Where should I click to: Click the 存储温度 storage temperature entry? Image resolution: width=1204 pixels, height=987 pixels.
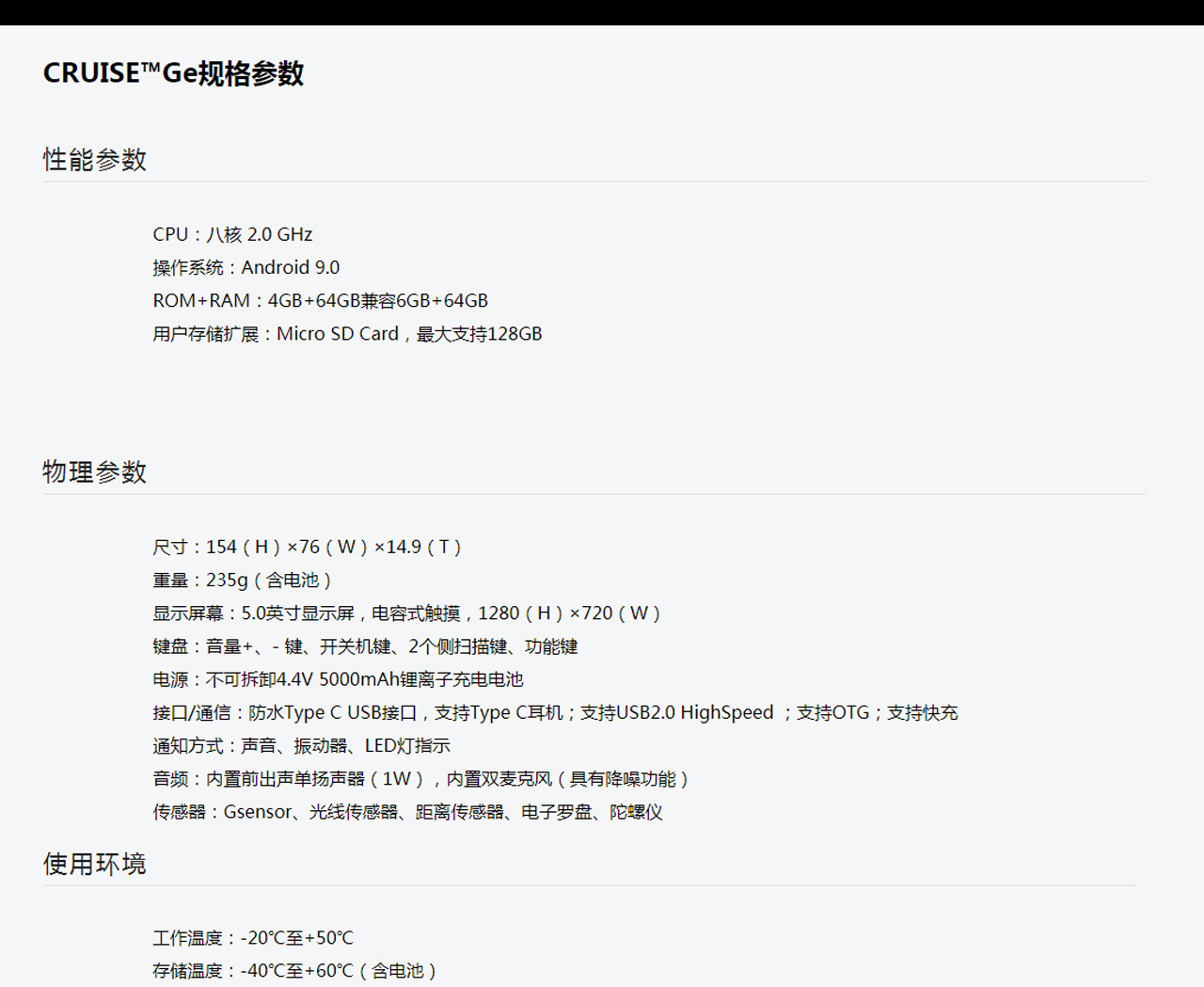[x=294, y=970]
